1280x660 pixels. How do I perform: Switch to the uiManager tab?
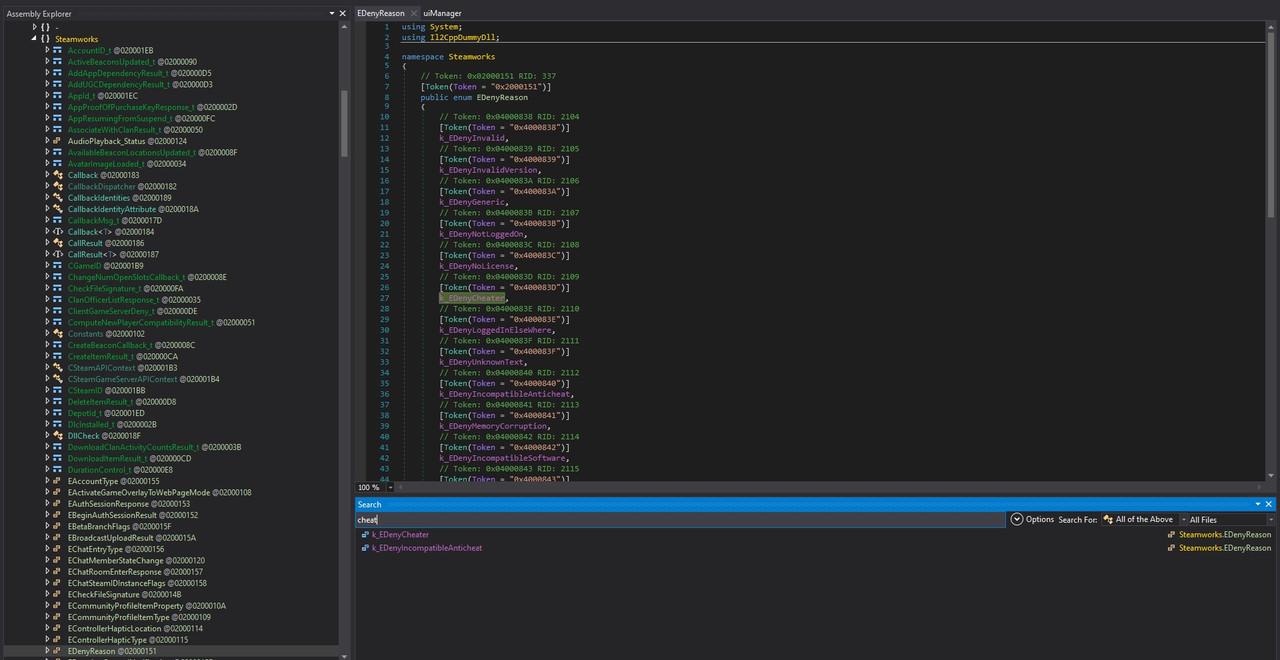point(442,13)
